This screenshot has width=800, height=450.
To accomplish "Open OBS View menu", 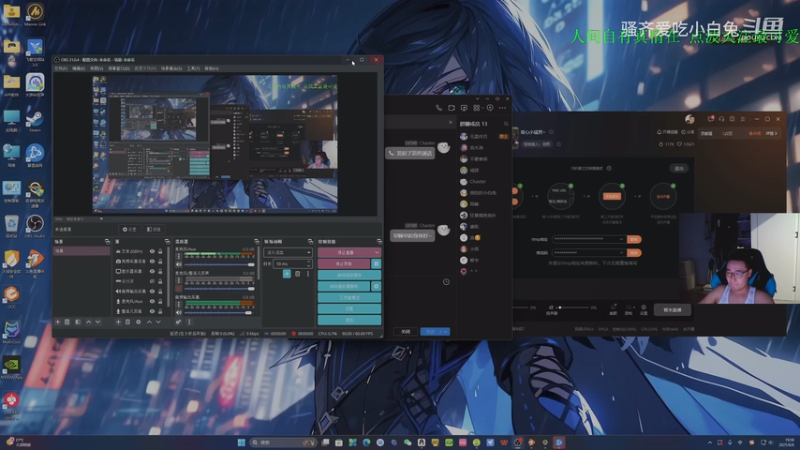I will coord(96,68).
